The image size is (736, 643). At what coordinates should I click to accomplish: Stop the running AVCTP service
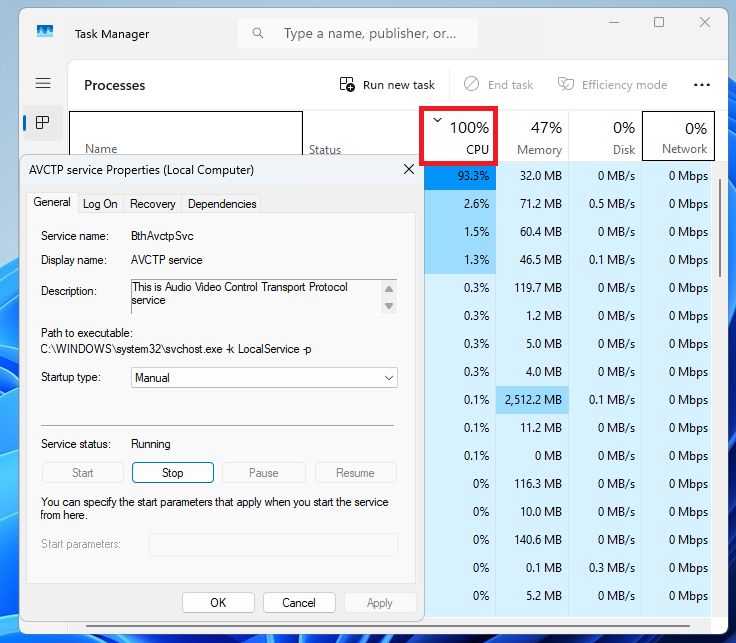(x=173, y=473)
